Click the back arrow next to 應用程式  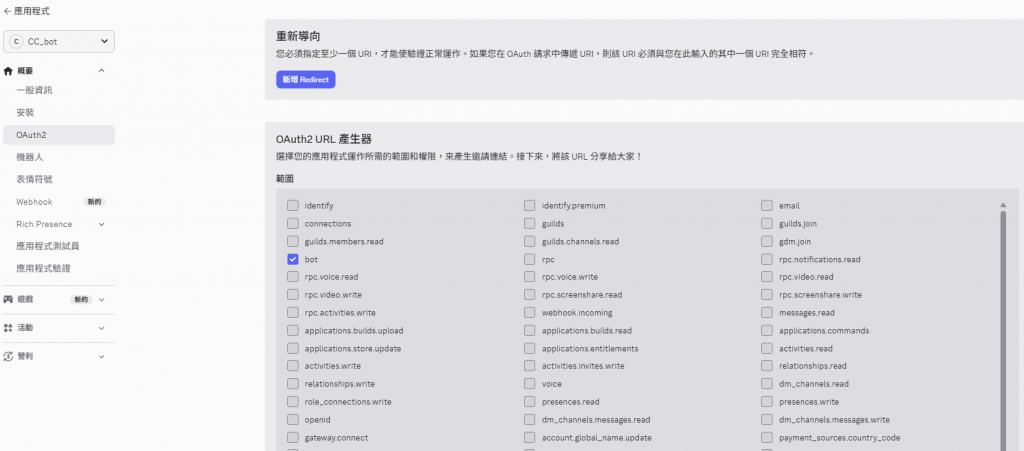point(7,11)
